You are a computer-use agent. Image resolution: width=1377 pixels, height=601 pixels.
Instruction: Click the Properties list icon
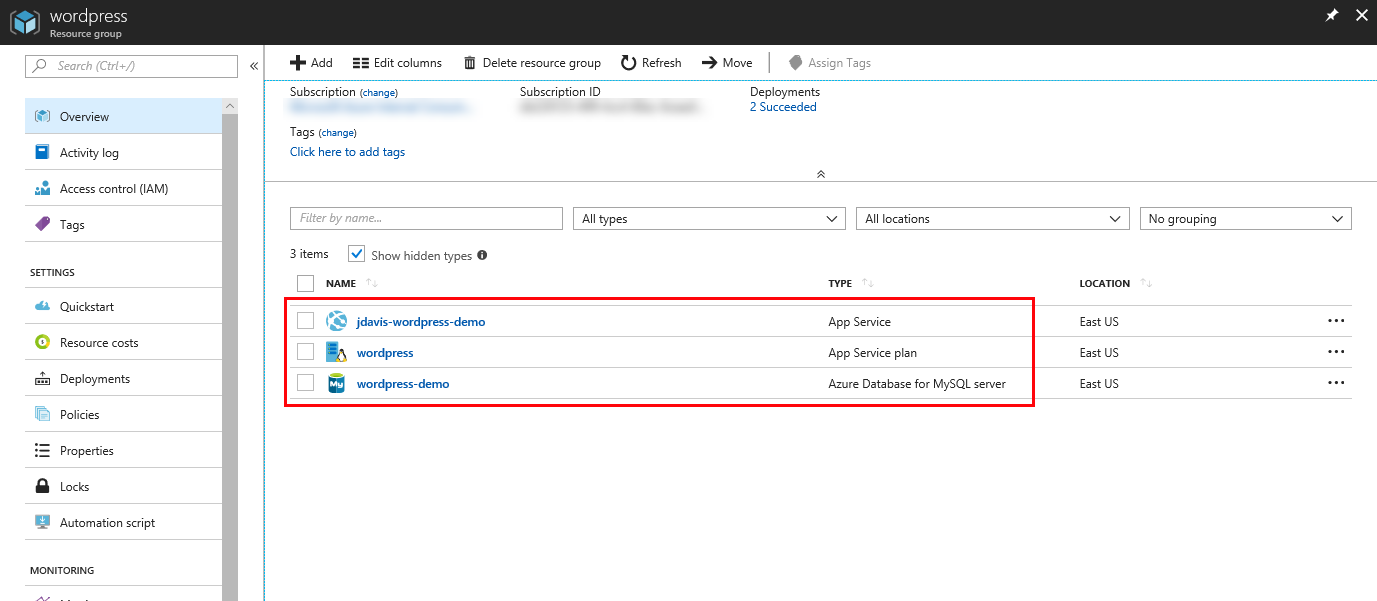pyautogui.click(x=42, y=450)
